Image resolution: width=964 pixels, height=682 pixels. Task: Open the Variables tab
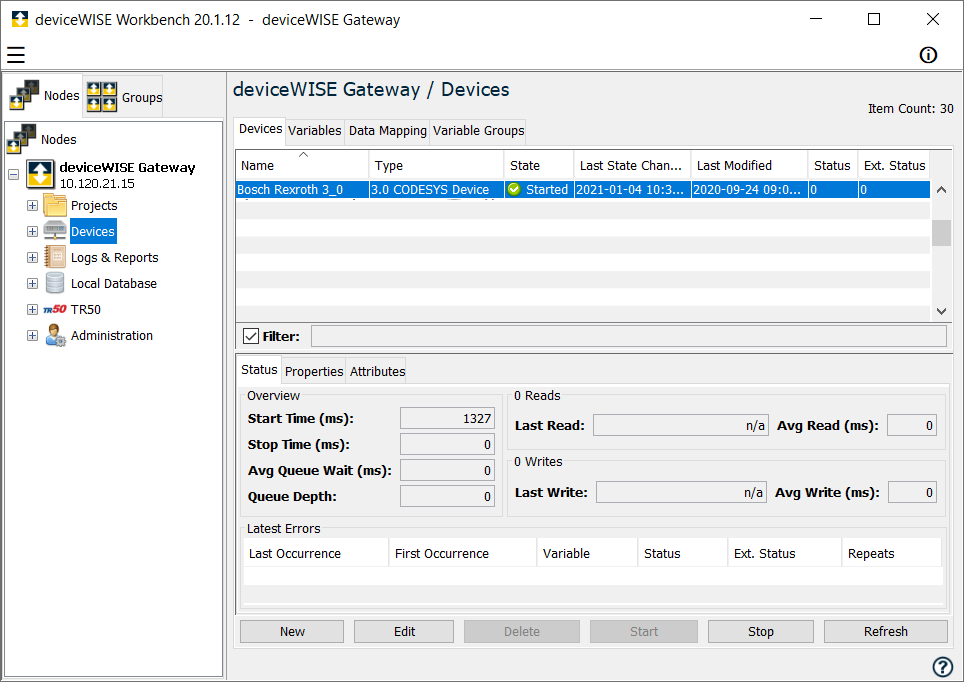tap(314, 131)
